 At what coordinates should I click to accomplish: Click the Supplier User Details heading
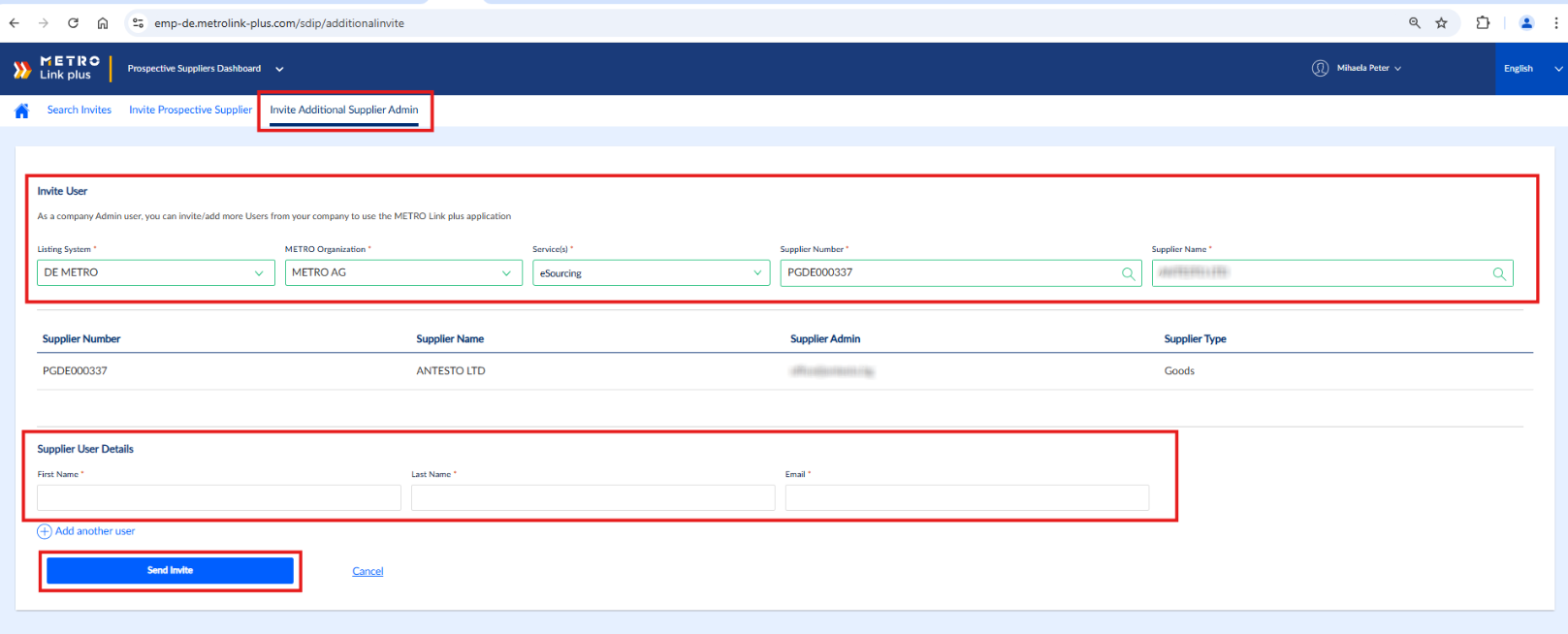pyautogui.click(x=85, y=450)
